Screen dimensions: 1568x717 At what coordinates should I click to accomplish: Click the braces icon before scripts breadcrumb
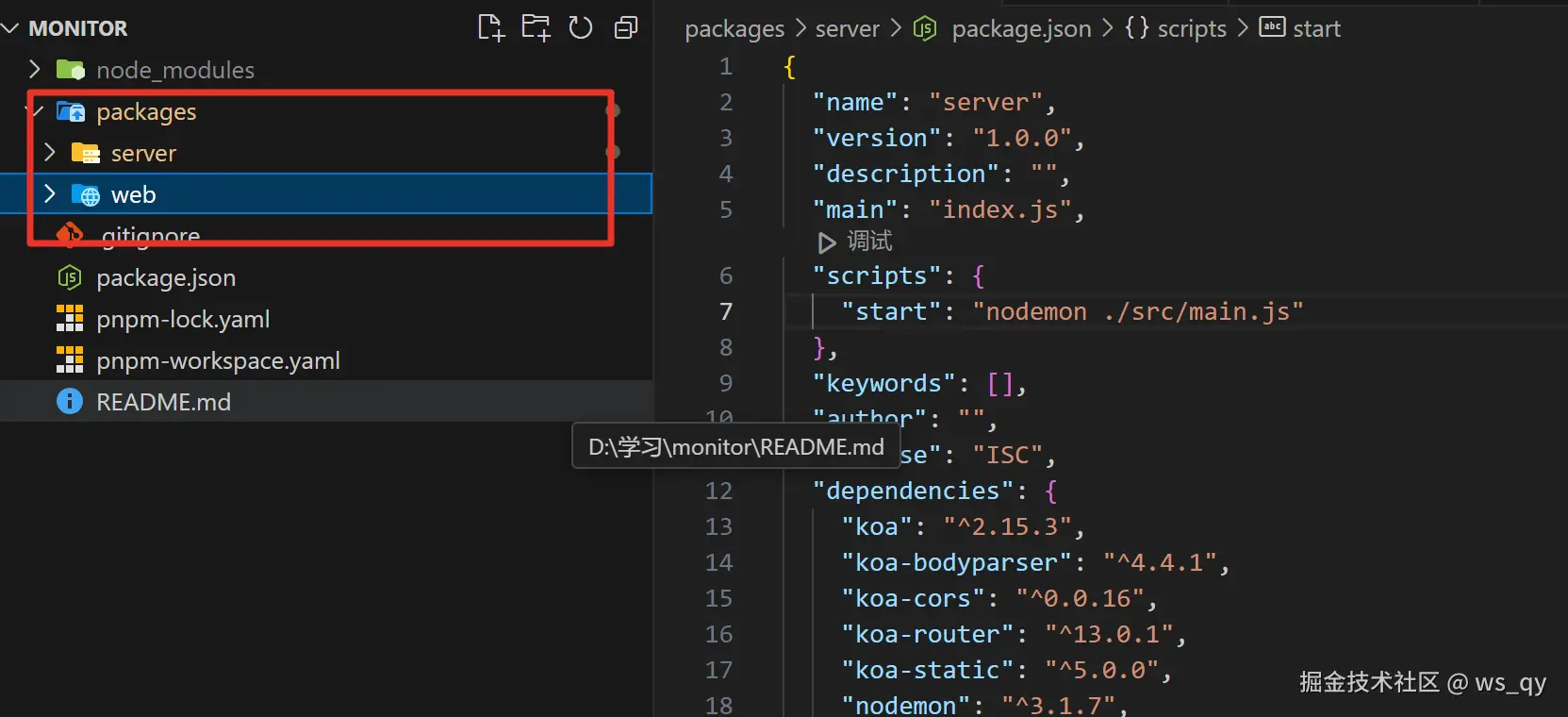[1137, 28]
